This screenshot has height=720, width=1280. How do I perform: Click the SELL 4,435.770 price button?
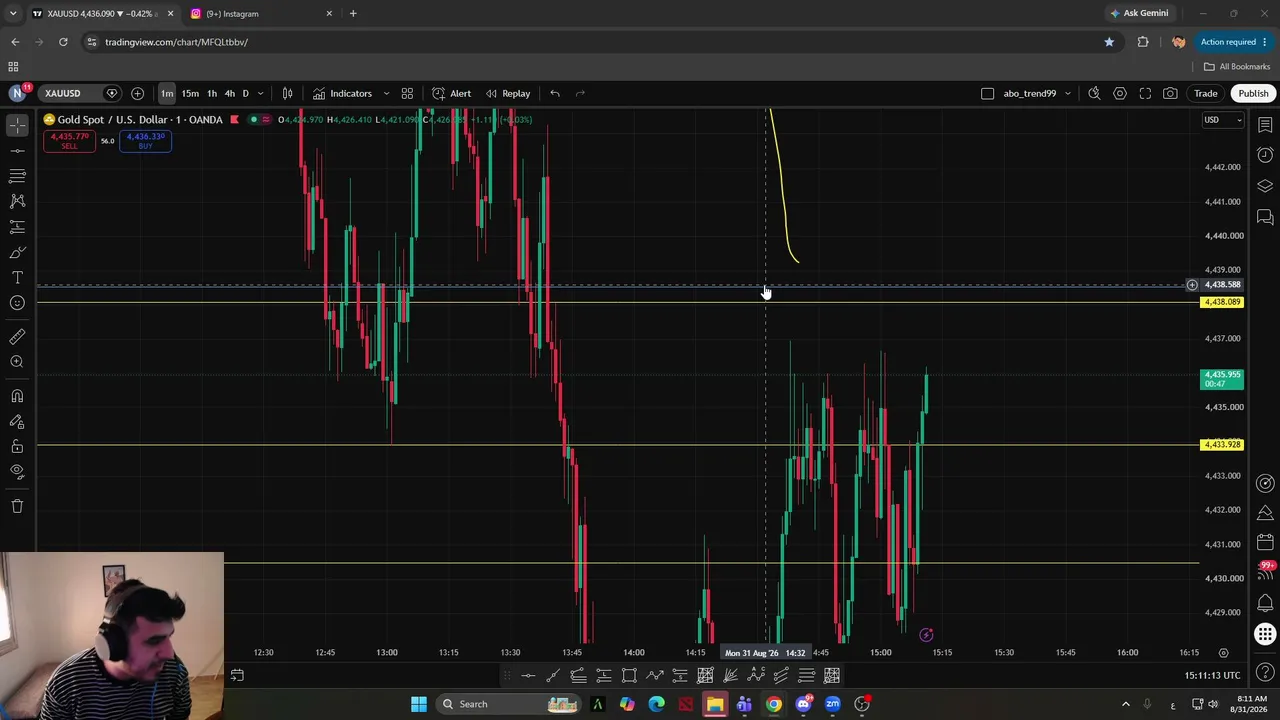click(x=69, y=141)
